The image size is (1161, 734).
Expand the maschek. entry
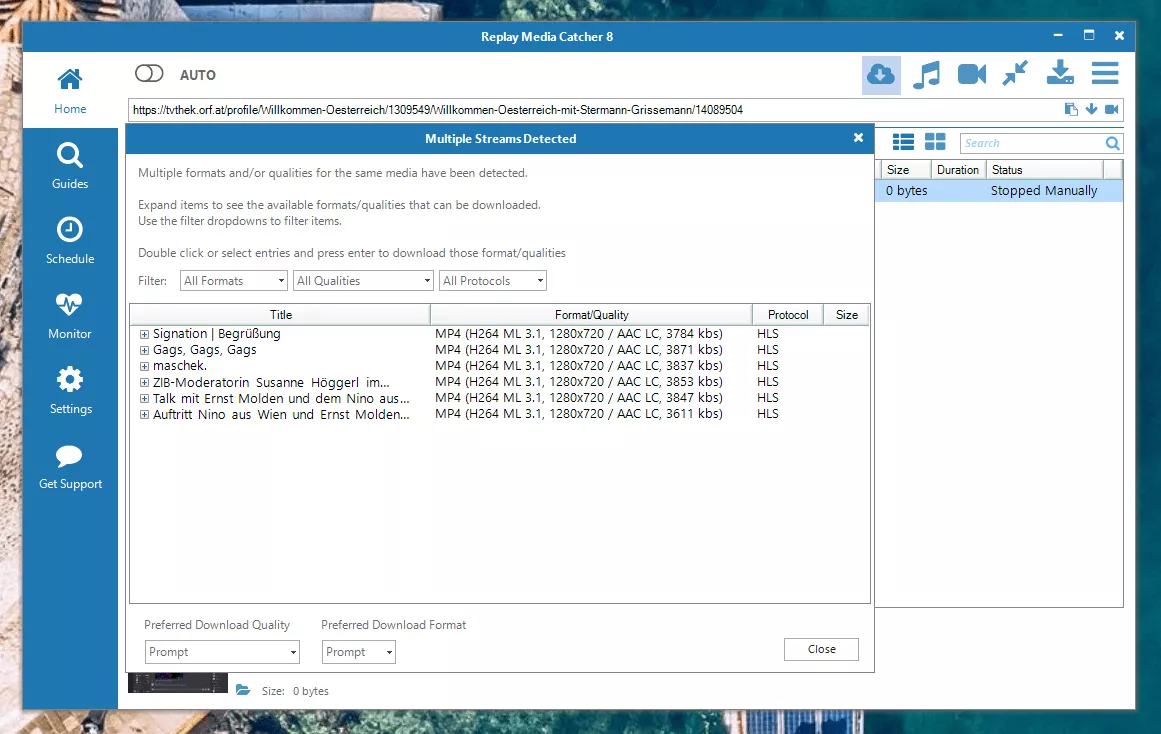click(144, 366)
